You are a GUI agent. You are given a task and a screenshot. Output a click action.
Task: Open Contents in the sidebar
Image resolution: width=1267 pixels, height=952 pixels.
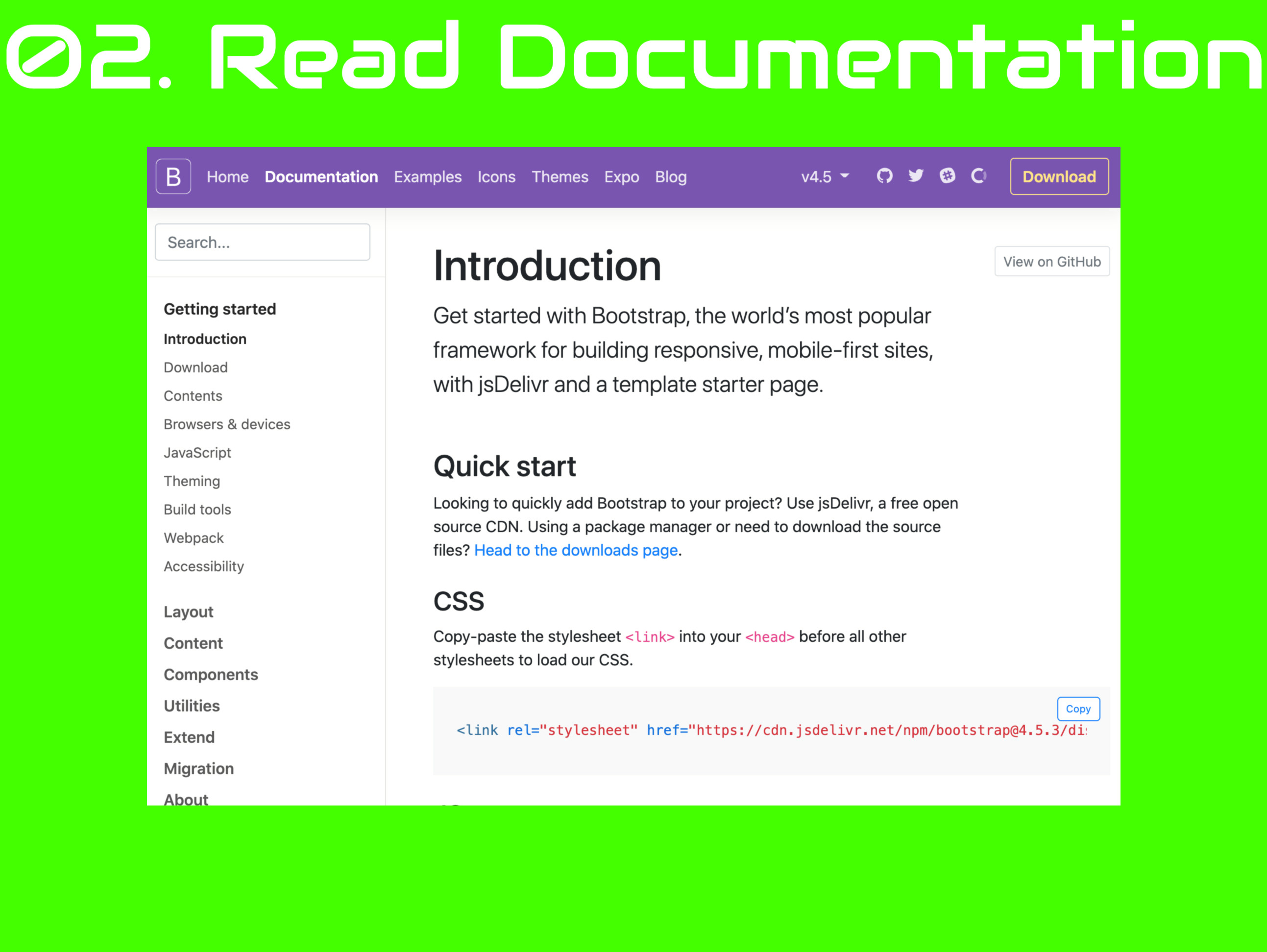[193, 396]
